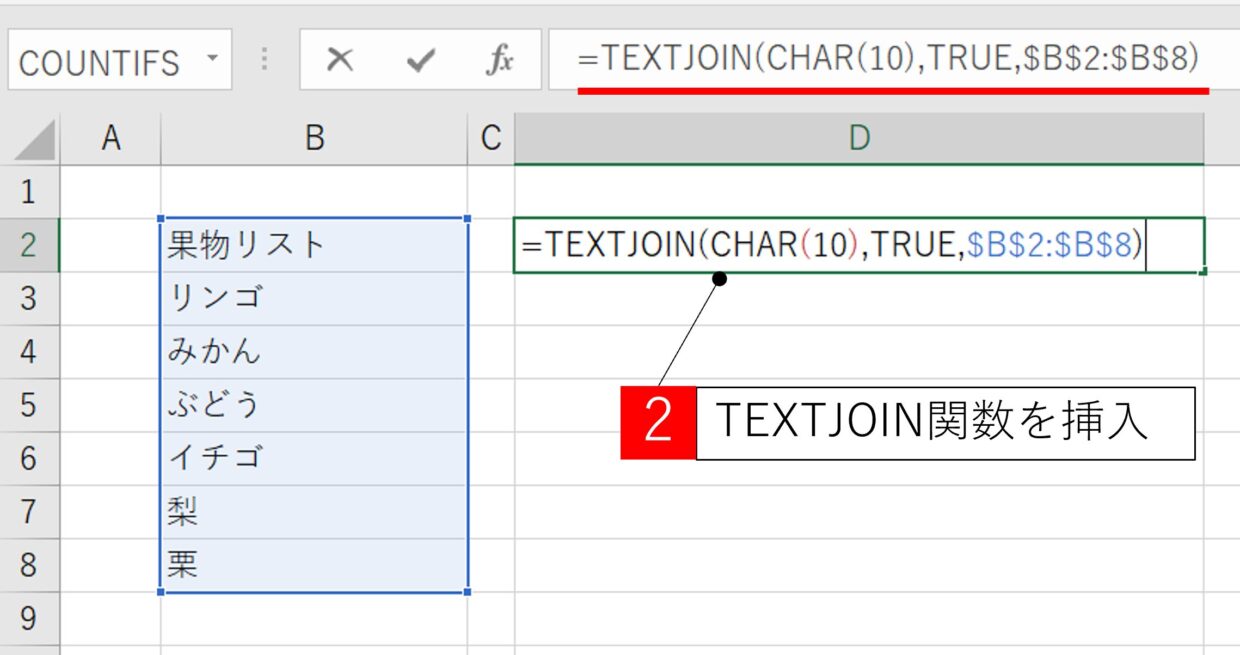Click cell D2 with TEXTJOIN formula
Image resolution: width=1240 pixels, height=655 pixels.
click(859, 245)
